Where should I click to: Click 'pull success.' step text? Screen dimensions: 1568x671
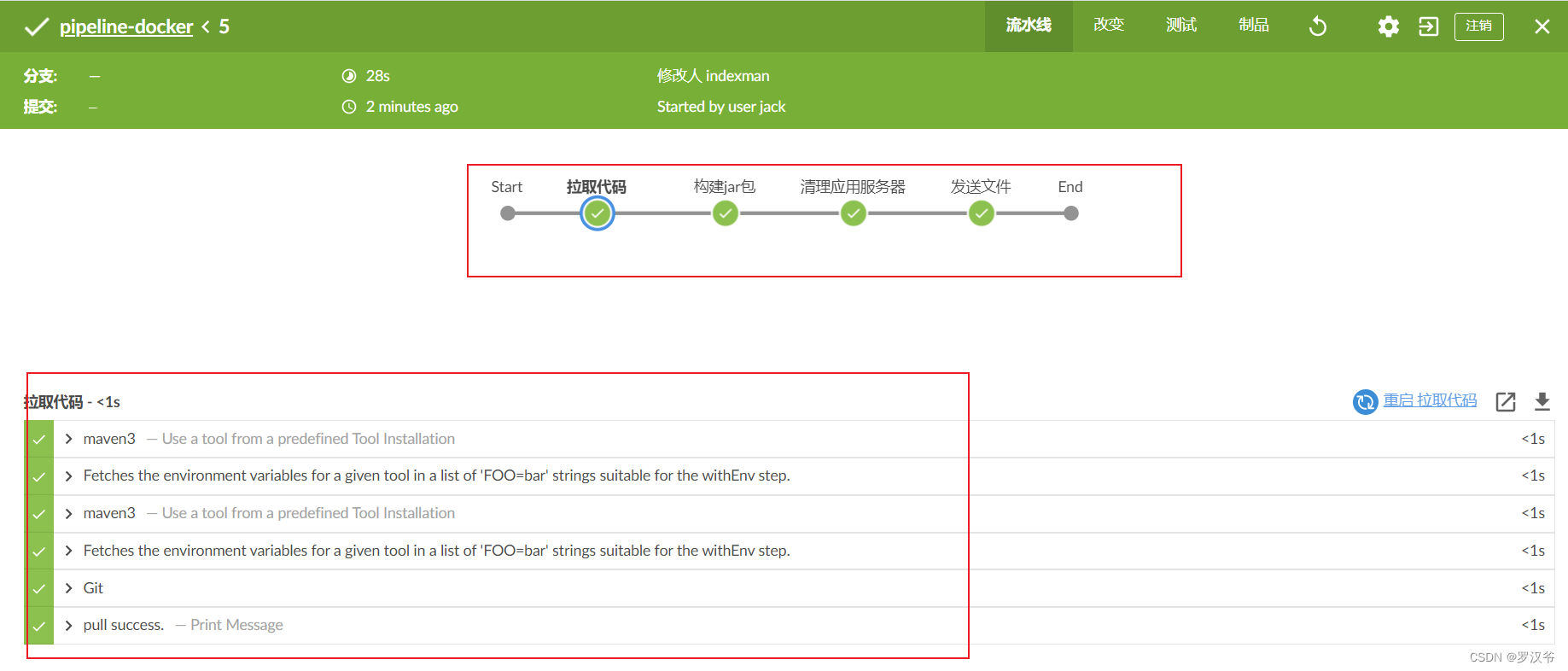(x=124, y=625)
